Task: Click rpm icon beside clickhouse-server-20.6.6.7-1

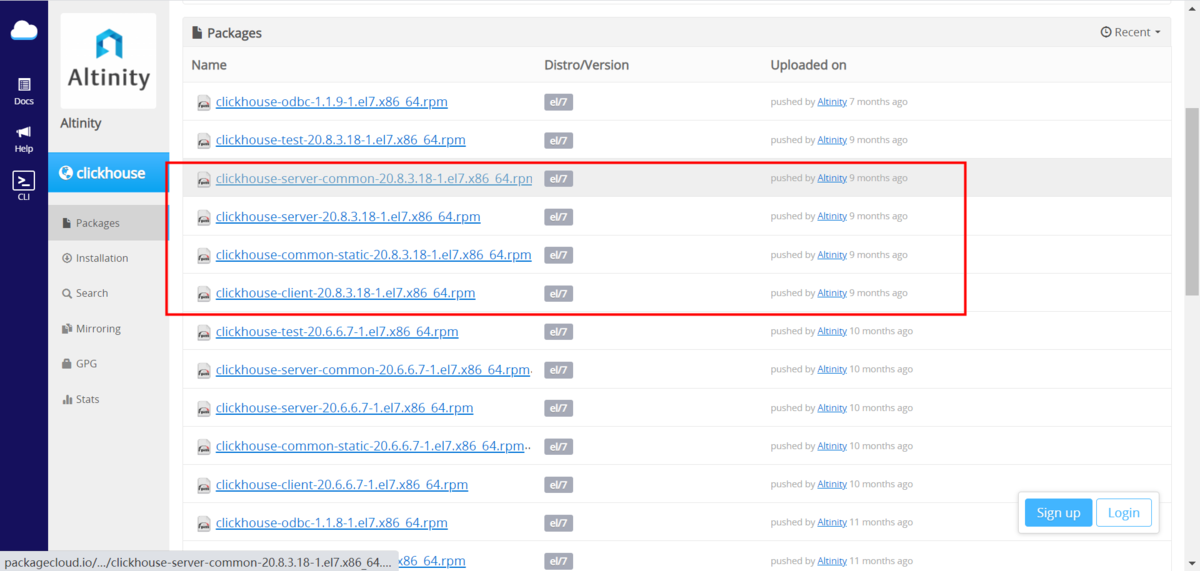Action: tap(204, 408)
